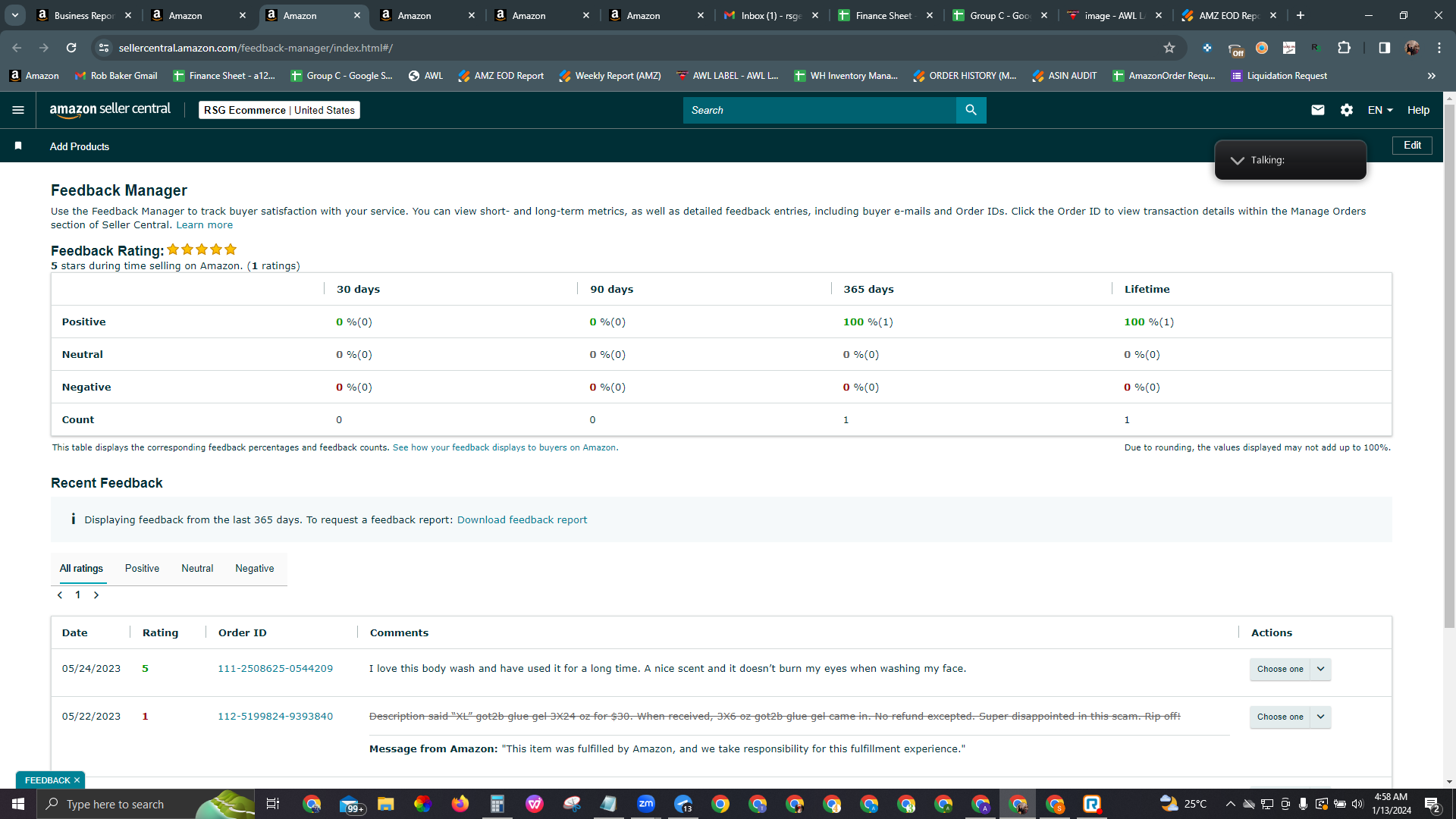Click the view site information icon

pyautogui.click(x=104, y=48)
